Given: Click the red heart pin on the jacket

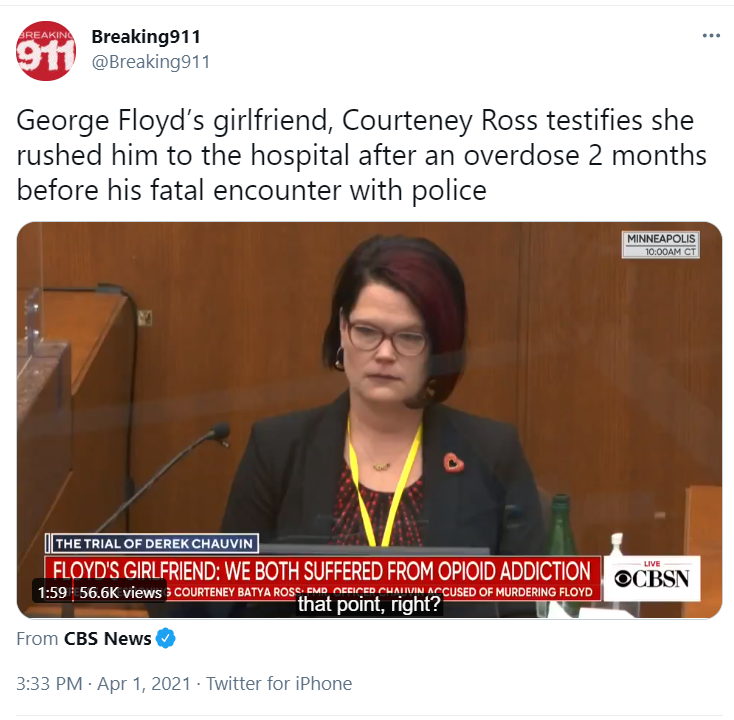Looking at the screenshot, I should pos(453,463).
